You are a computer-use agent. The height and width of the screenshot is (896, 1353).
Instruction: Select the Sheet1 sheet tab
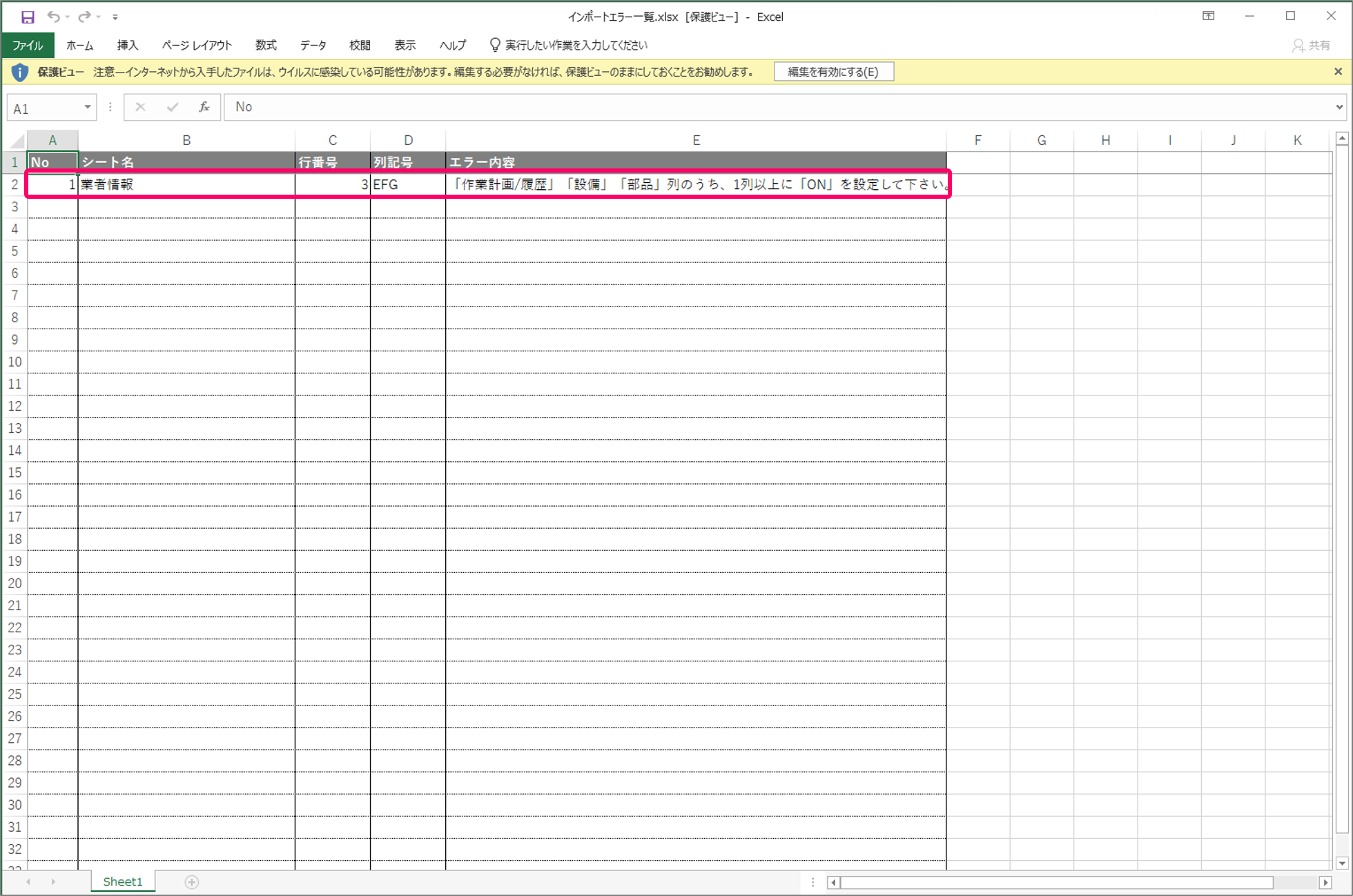pyautogui.click(x=122, y=882)
